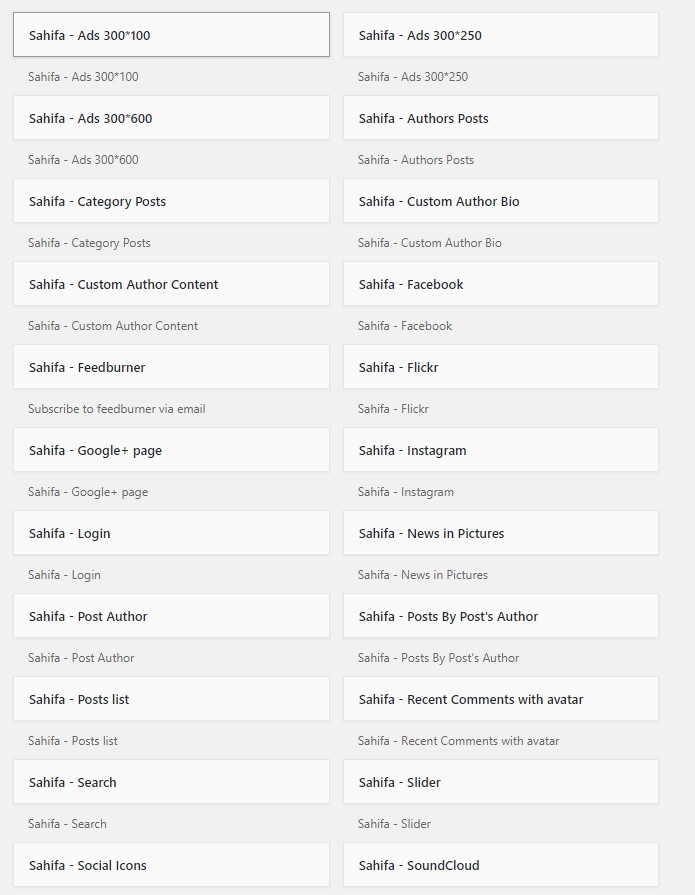Select the Sahifa - Flickr widget
The height and width of the screenshot is (895, 695).
point(500,366)
